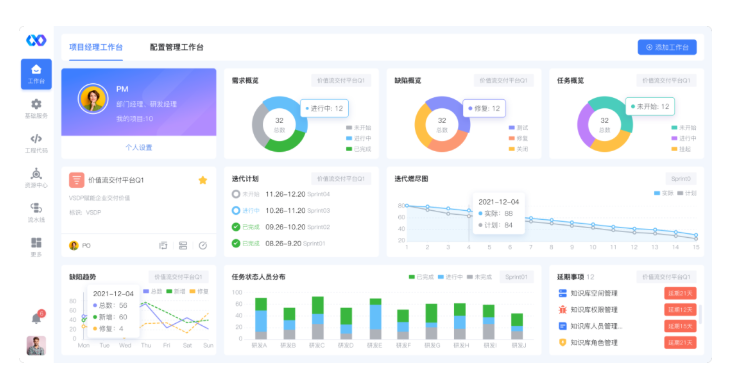Viewport: 730px width, 374px height.
Task: Open Sprint01 dropdown in 任务状态人员分布
Action: tap(516, 277)
